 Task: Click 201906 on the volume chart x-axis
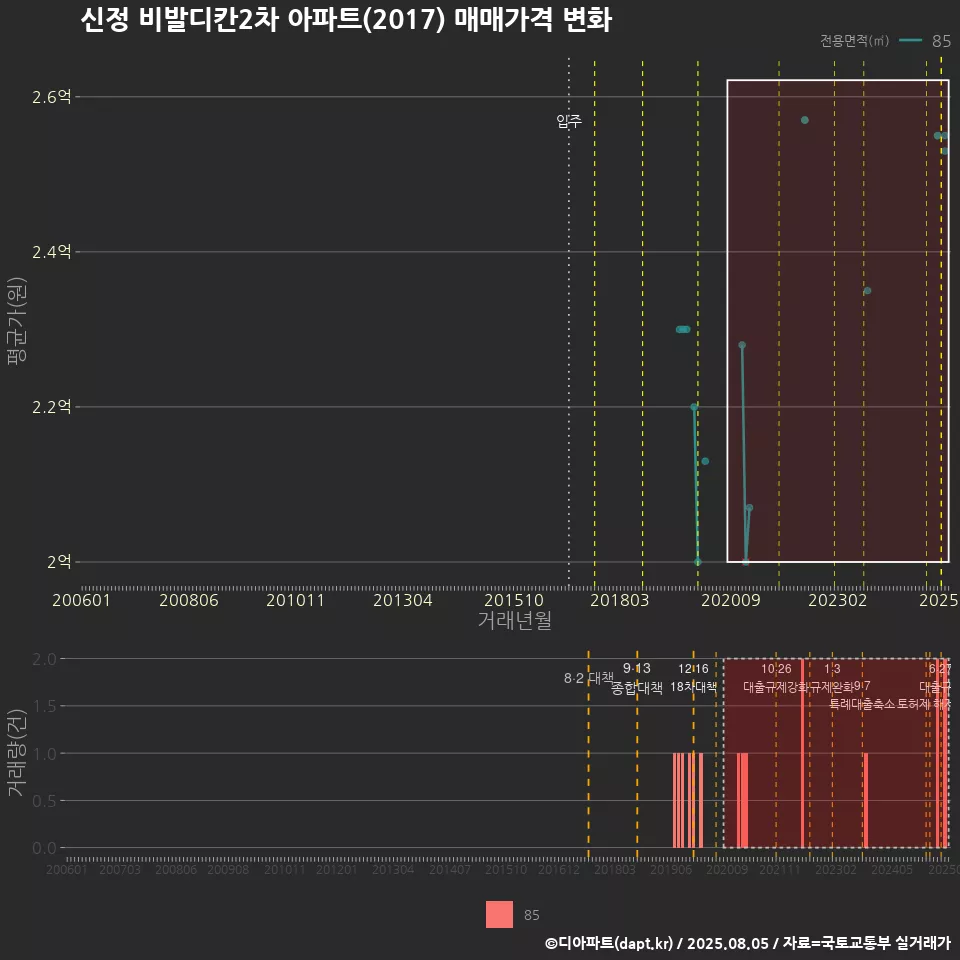[671, 869]
